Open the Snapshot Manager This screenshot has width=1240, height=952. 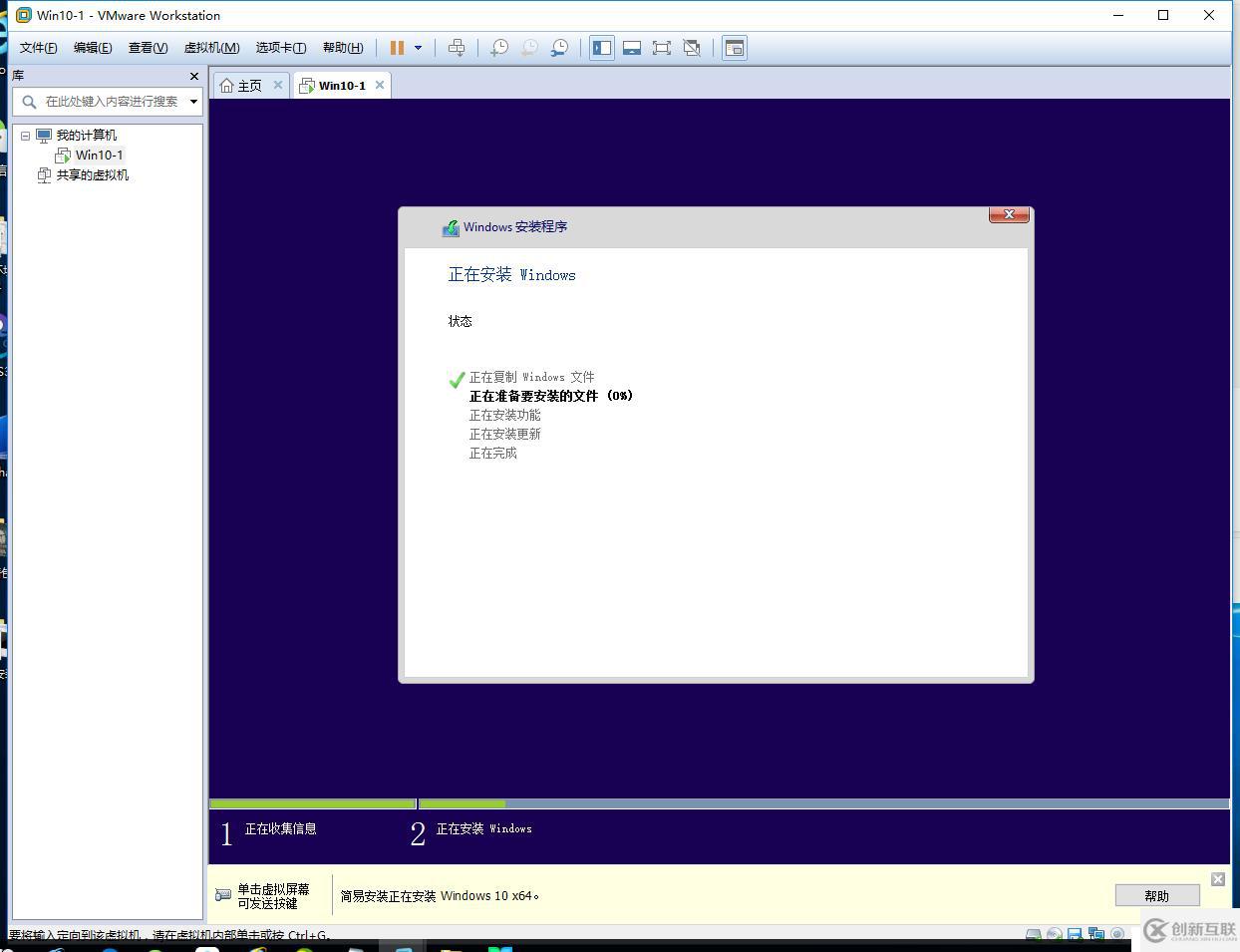[559, 47]
